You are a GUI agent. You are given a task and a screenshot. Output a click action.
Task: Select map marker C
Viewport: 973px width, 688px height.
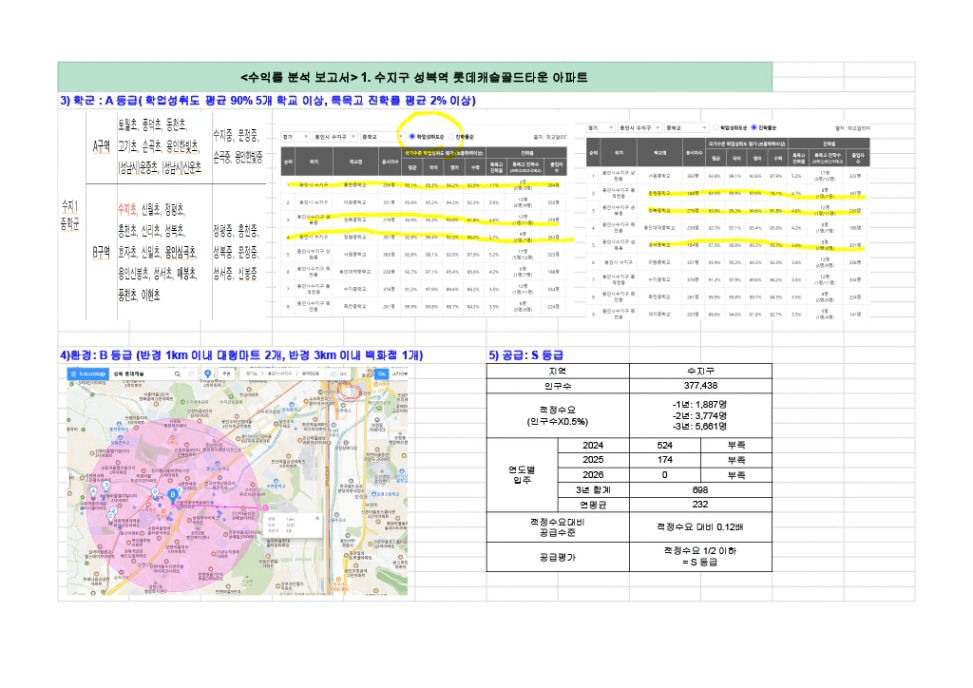[x=111, y=515]
